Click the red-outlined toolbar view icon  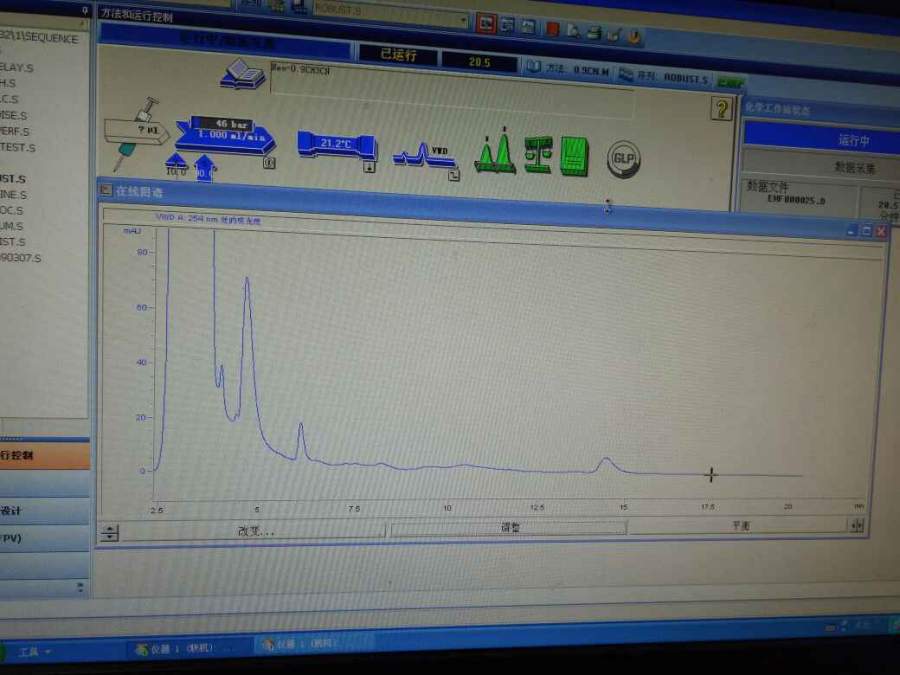486,24
